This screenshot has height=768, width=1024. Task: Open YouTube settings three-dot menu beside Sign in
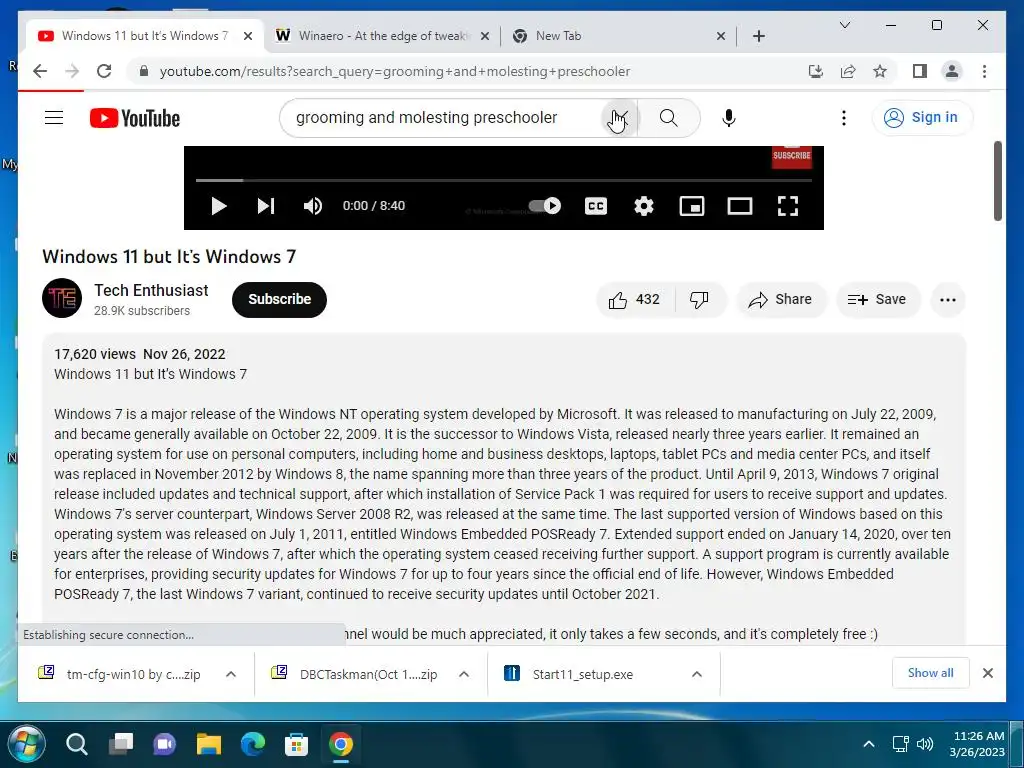844,118
